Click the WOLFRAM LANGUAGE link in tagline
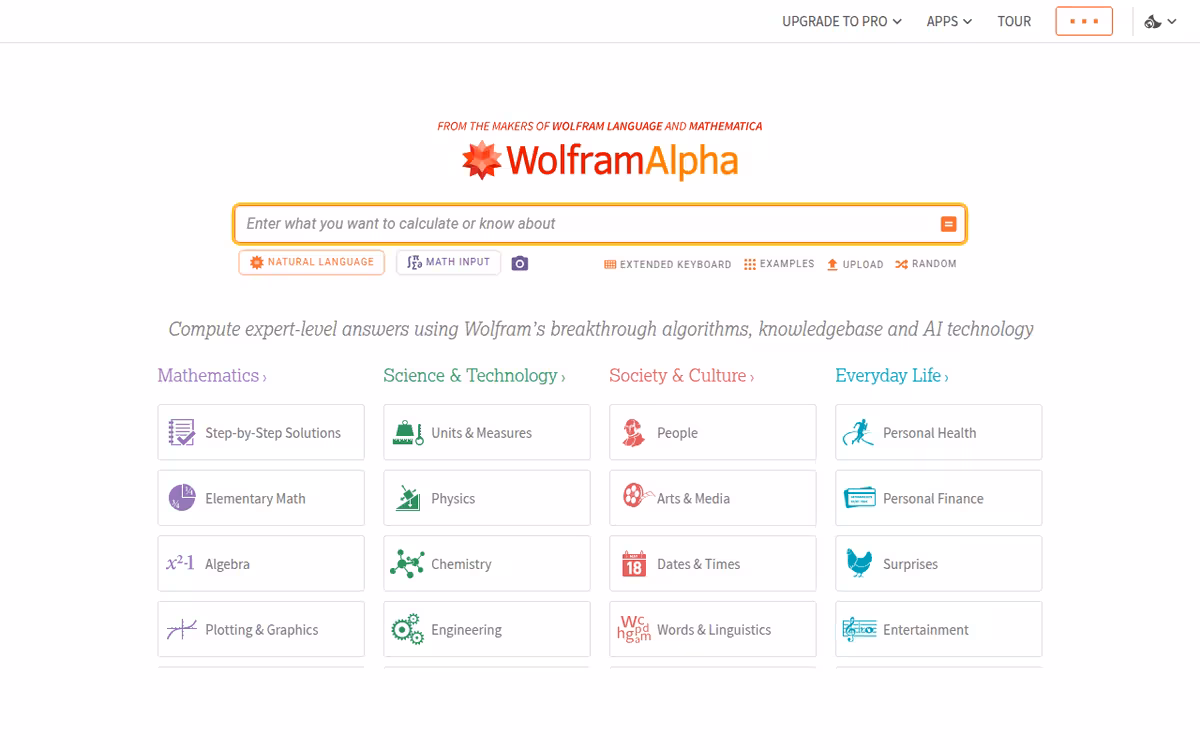The width and height of the screenshot is (1200, 750). [x=607, y=127]
